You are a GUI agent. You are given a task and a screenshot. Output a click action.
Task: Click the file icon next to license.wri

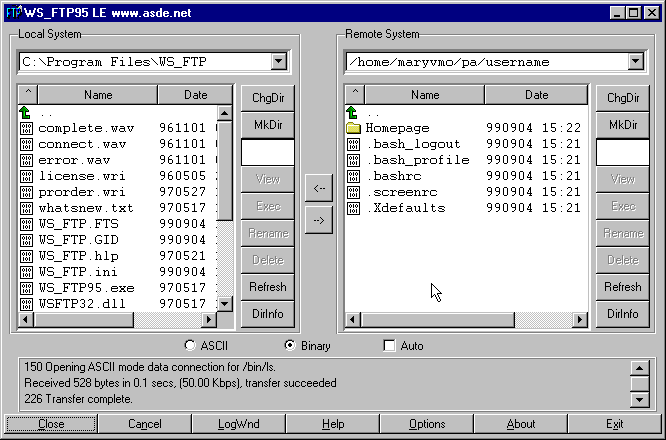pyautogui.click(x=26, y=177)
